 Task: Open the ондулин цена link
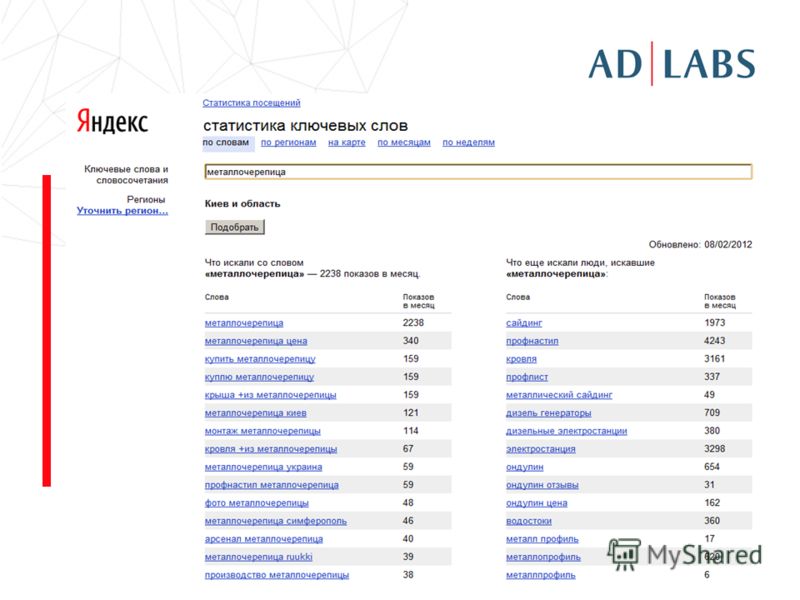[537, 503]
